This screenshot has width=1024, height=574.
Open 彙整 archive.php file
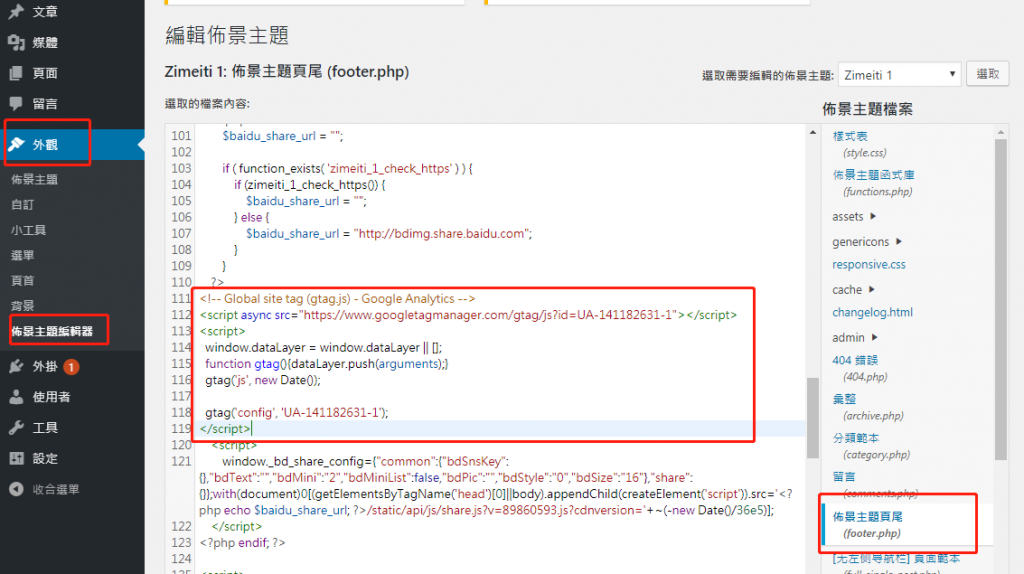(x=844, y=399)
